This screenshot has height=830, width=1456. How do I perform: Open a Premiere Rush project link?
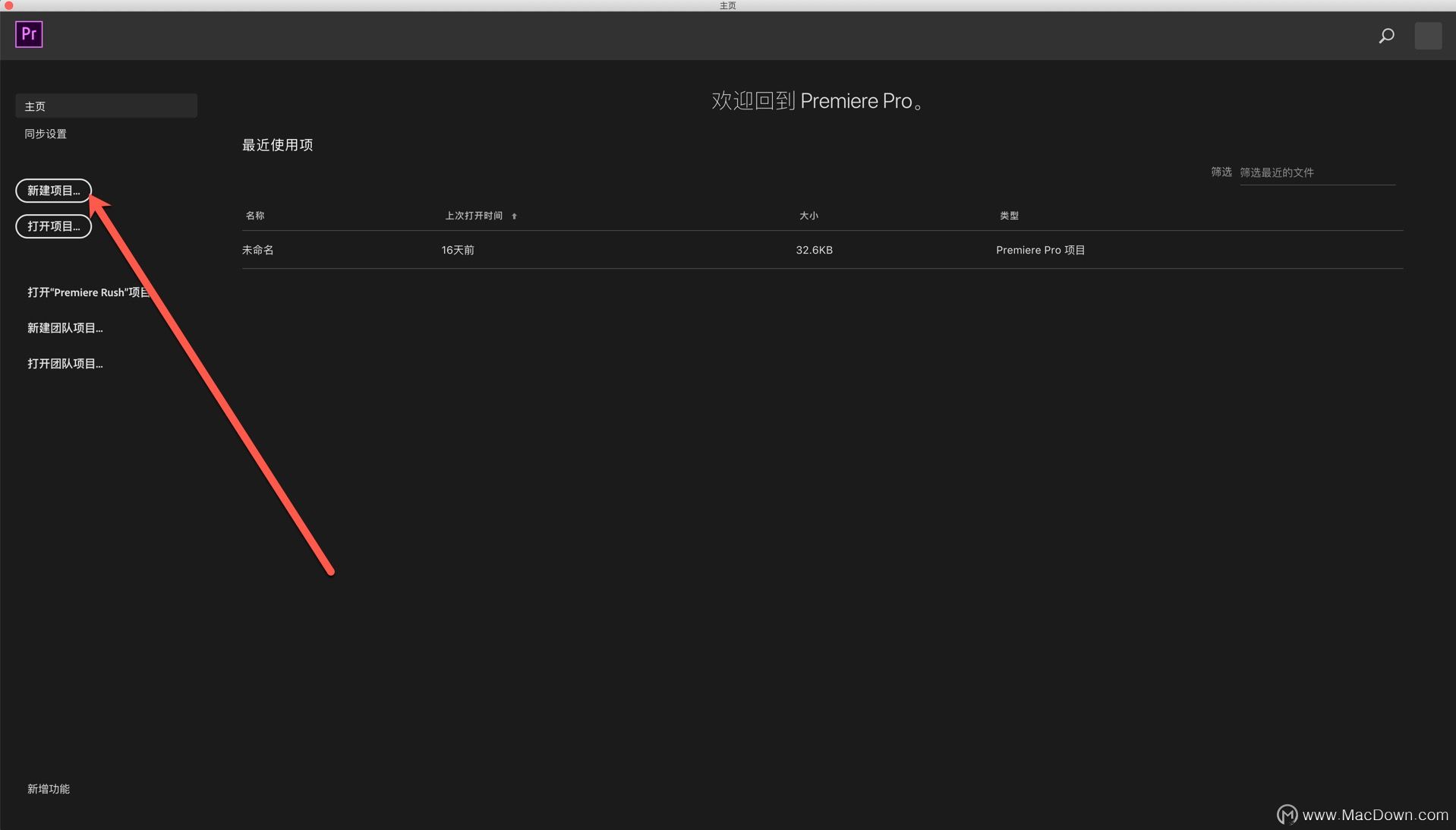coord(88,292)
